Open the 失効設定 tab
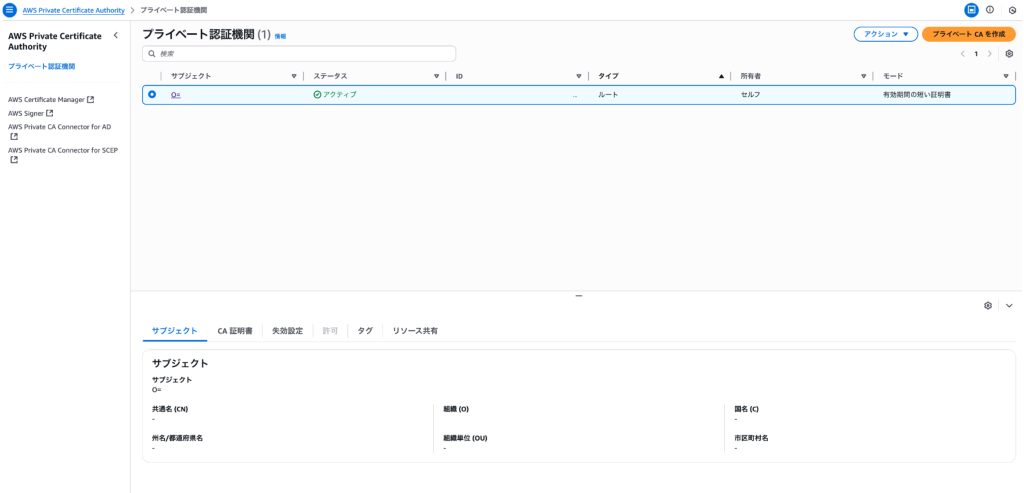Screen dimensions: 1024x493 [x=288, y=331]
